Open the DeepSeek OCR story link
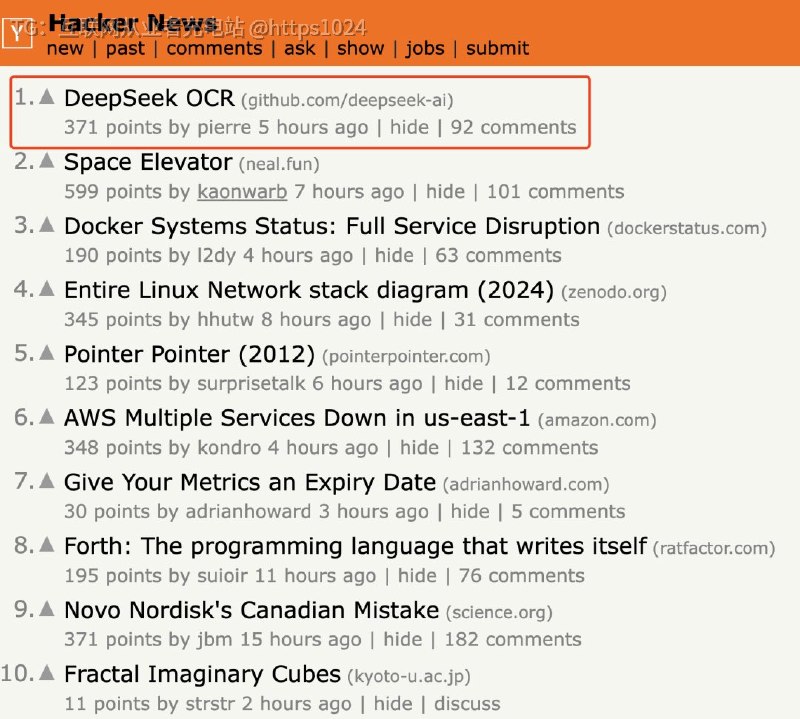Viewport: 800px width, 719px height. (149, 98)
